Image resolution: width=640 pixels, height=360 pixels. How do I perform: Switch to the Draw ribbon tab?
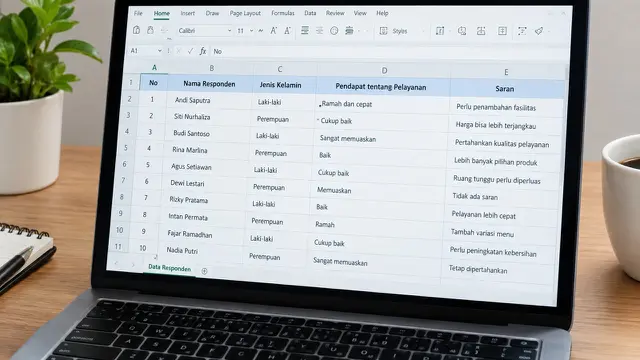pos(212,13)
